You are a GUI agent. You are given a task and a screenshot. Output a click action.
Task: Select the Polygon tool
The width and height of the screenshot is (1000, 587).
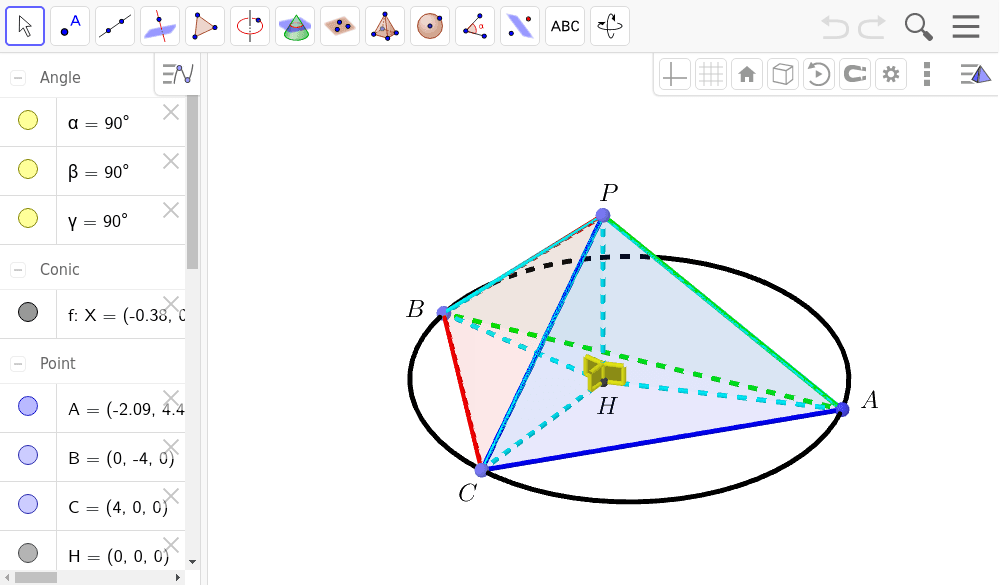click(205, 26)
